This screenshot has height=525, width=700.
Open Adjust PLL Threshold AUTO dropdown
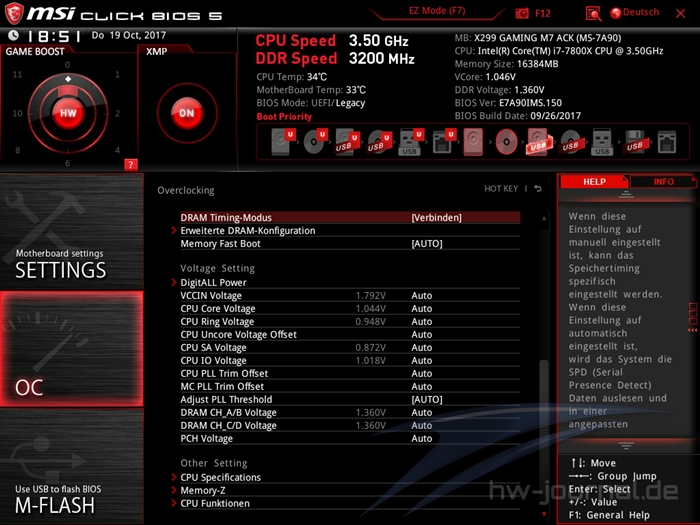point(427,400)
